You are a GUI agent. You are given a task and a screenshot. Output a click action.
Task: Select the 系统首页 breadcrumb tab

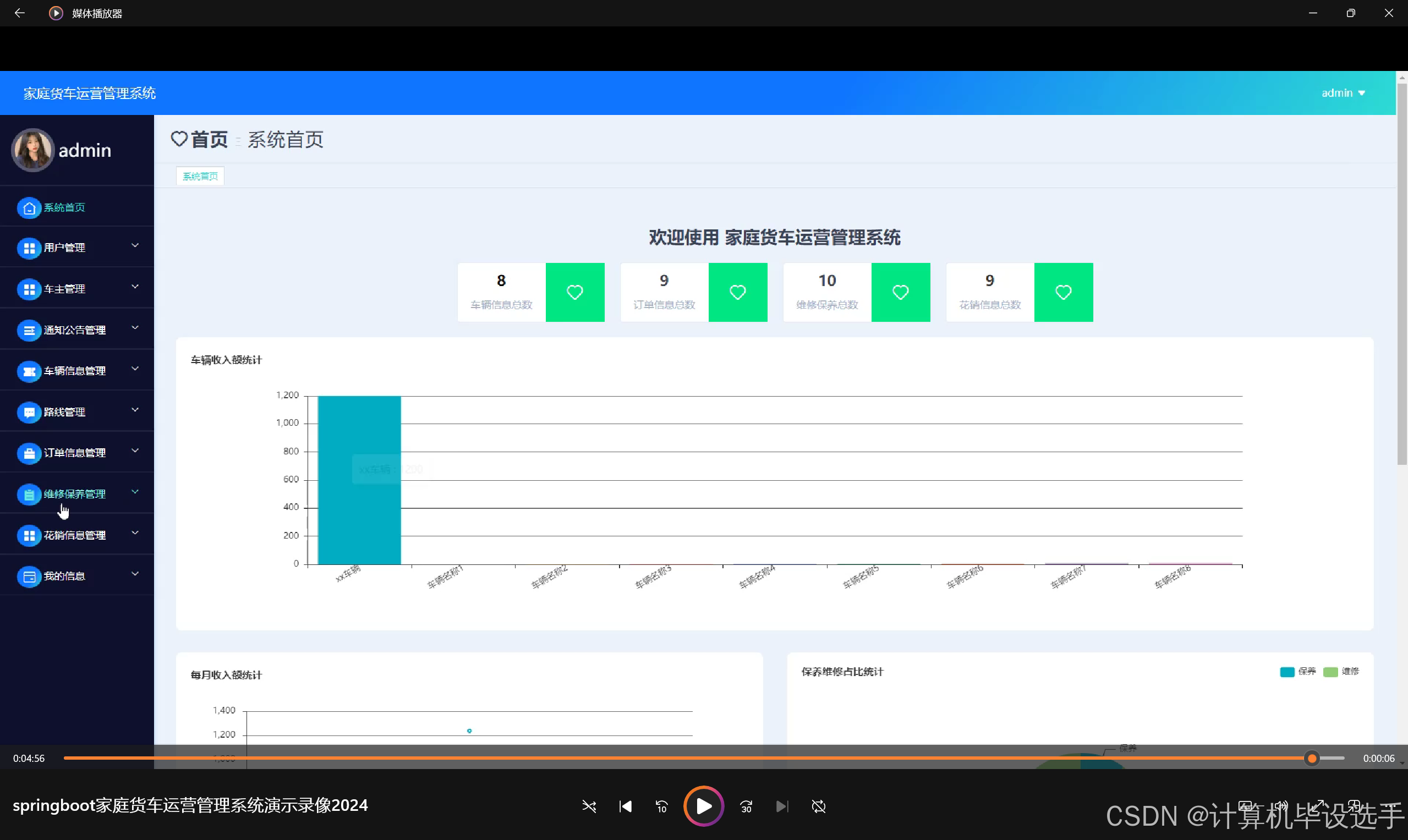coord(200,176)
